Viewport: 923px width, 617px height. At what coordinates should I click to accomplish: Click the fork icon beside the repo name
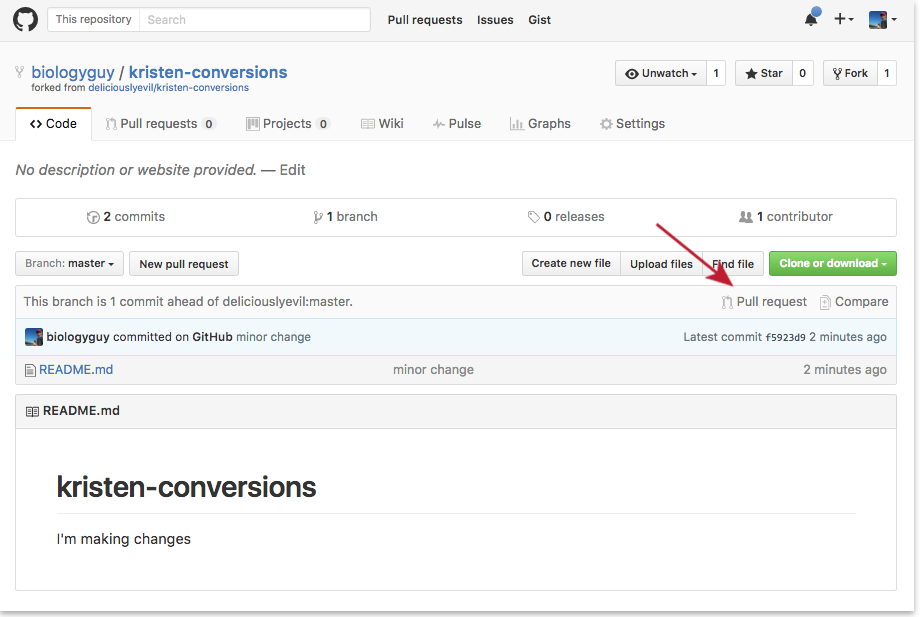(19, 72)
